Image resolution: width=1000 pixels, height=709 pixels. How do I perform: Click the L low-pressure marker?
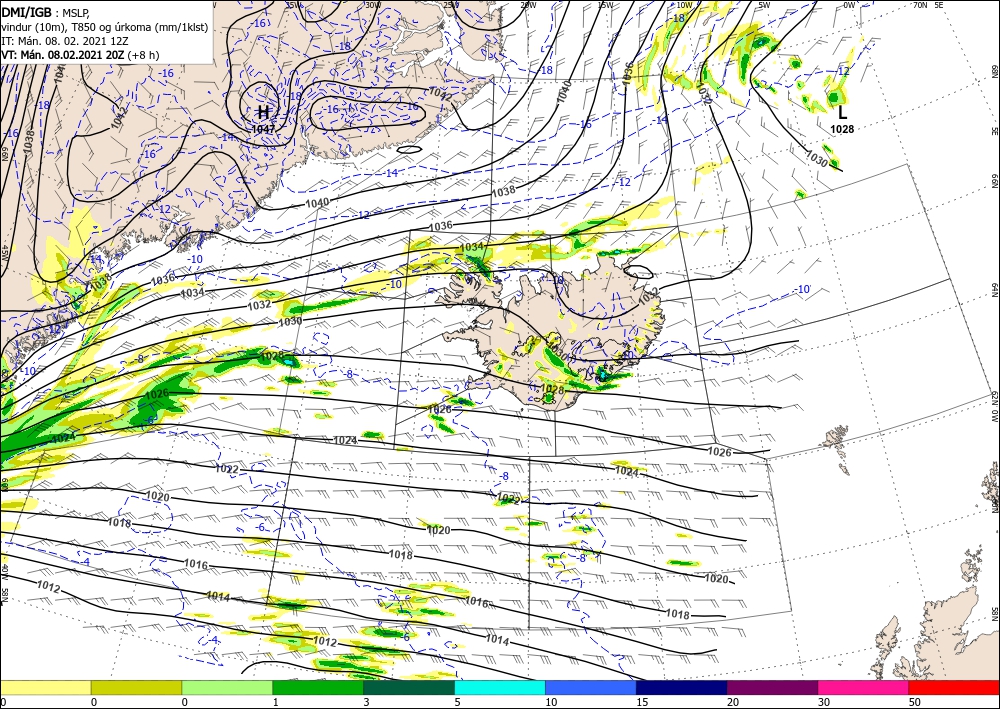(x=842, y=113)
